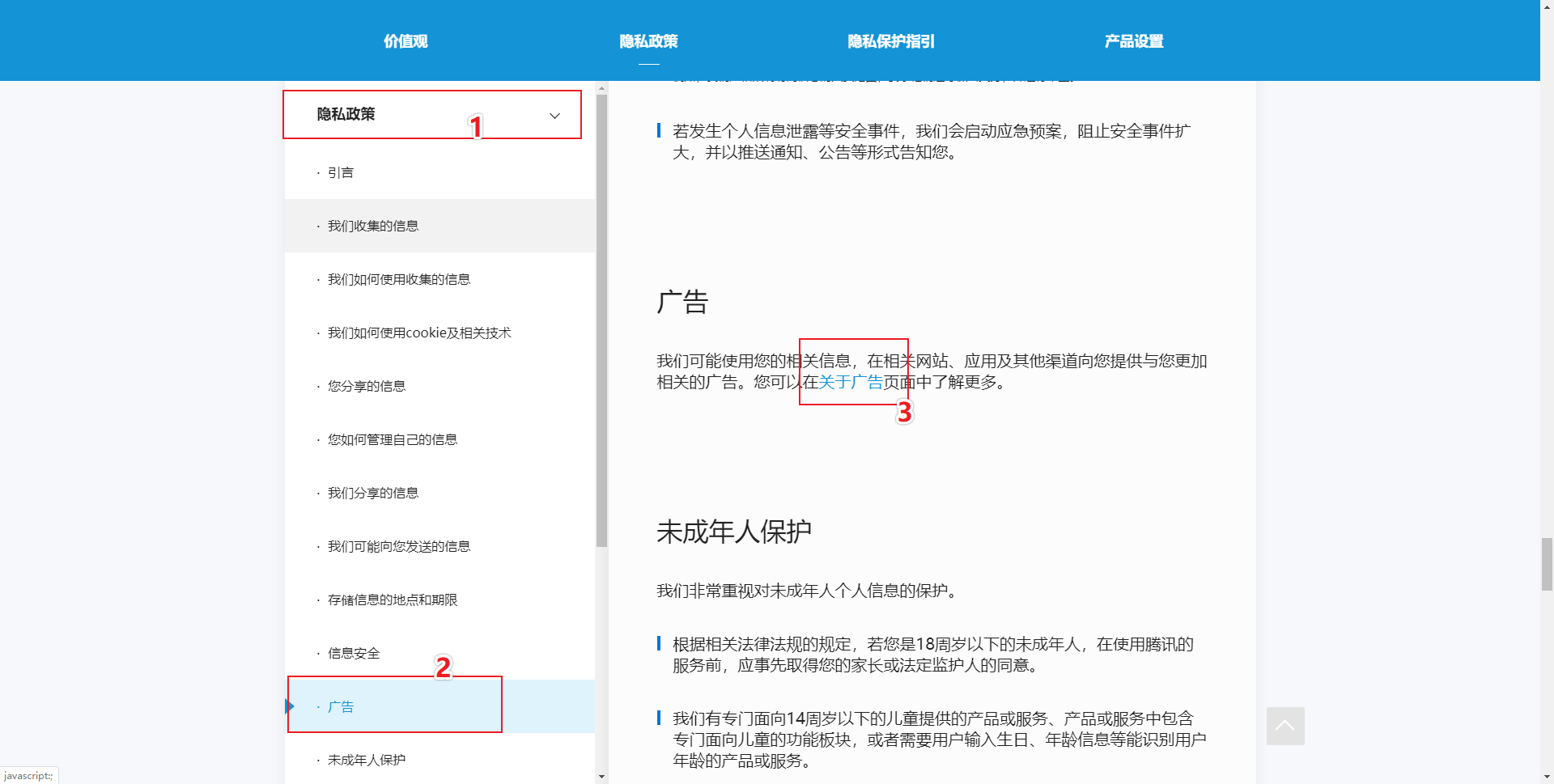
Task: Go to the 引言 section
Action: click(439, 172)
